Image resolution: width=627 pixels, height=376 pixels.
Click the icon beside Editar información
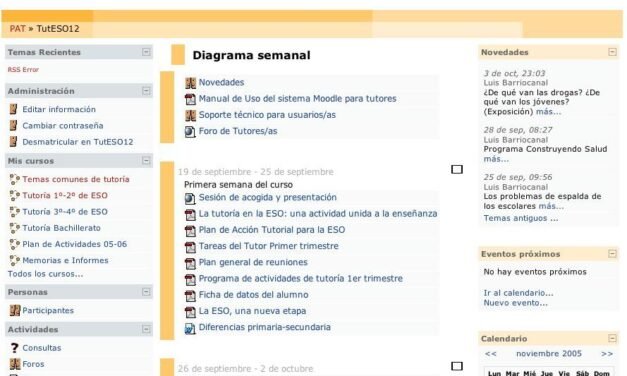tap(14, 109)
